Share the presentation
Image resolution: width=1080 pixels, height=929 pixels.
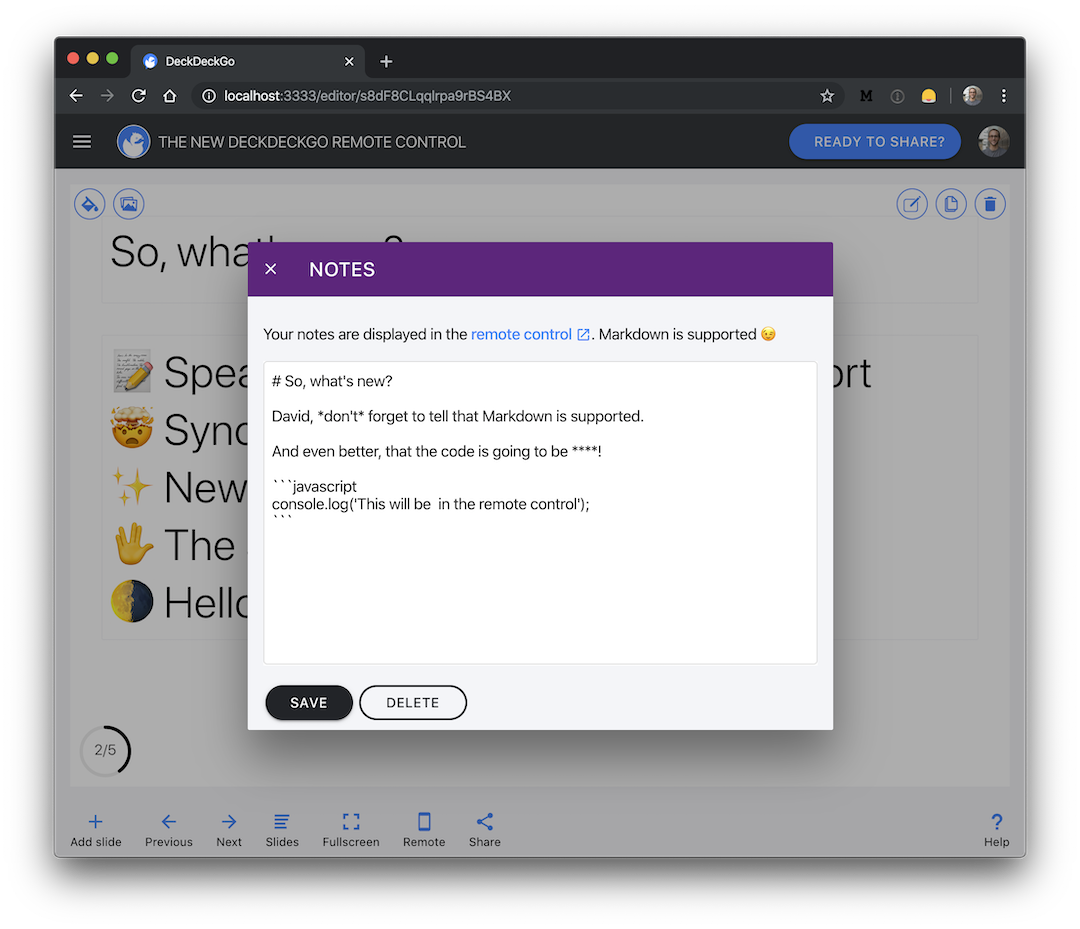tap(484, 828)
